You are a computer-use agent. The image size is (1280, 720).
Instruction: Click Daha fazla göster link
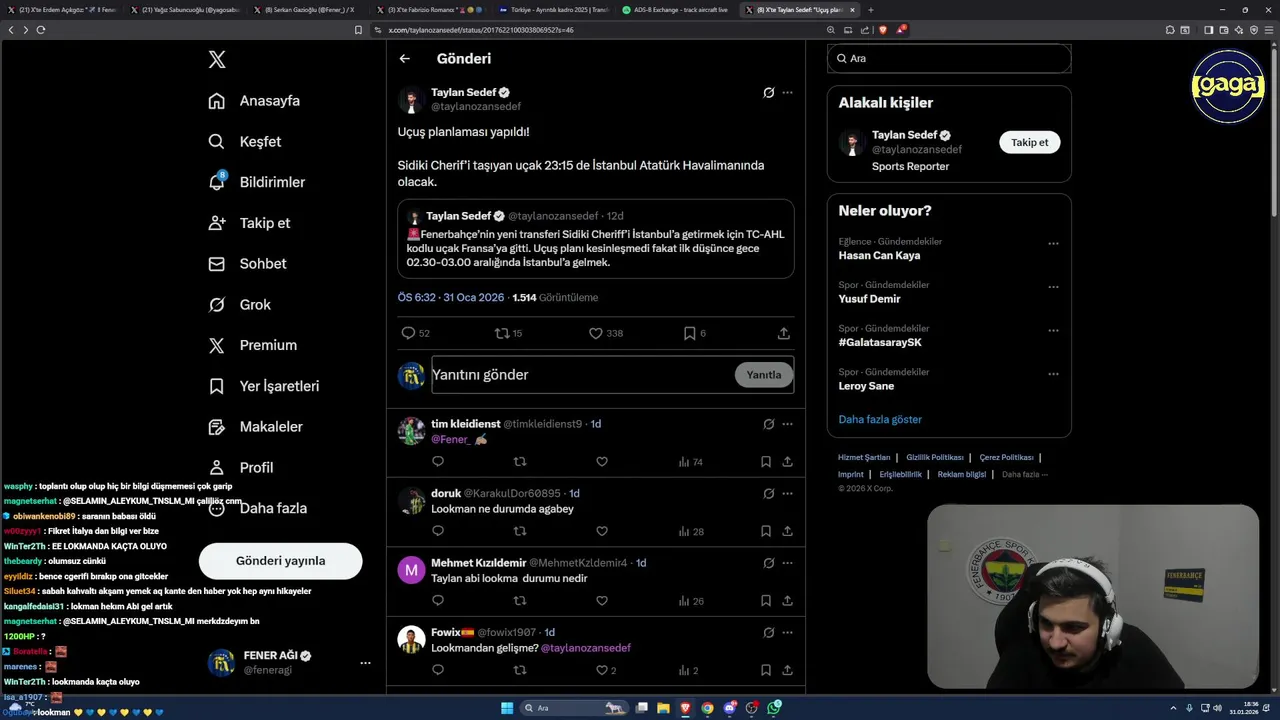(x=880, y=420)
